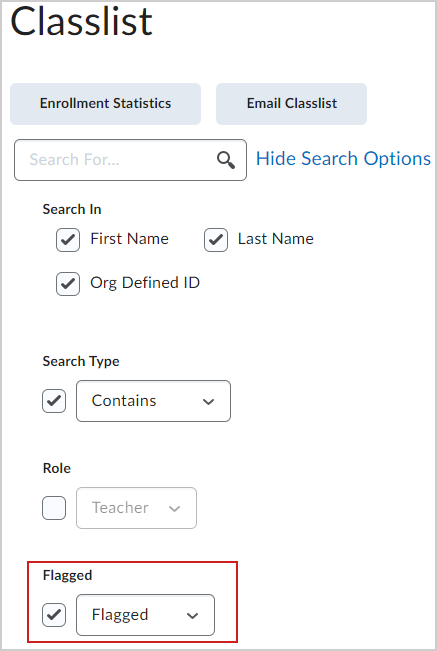
Task: Click the Email Classlist button
Action: 291,103
